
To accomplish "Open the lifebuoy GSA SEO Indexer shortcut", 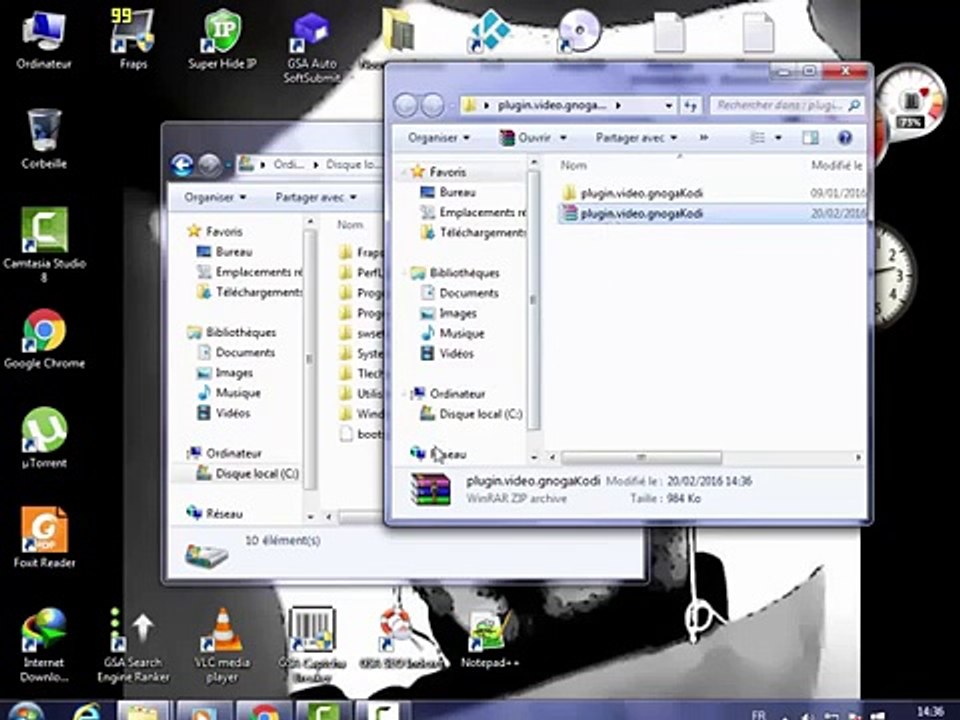I will click(x=401, y=638).
